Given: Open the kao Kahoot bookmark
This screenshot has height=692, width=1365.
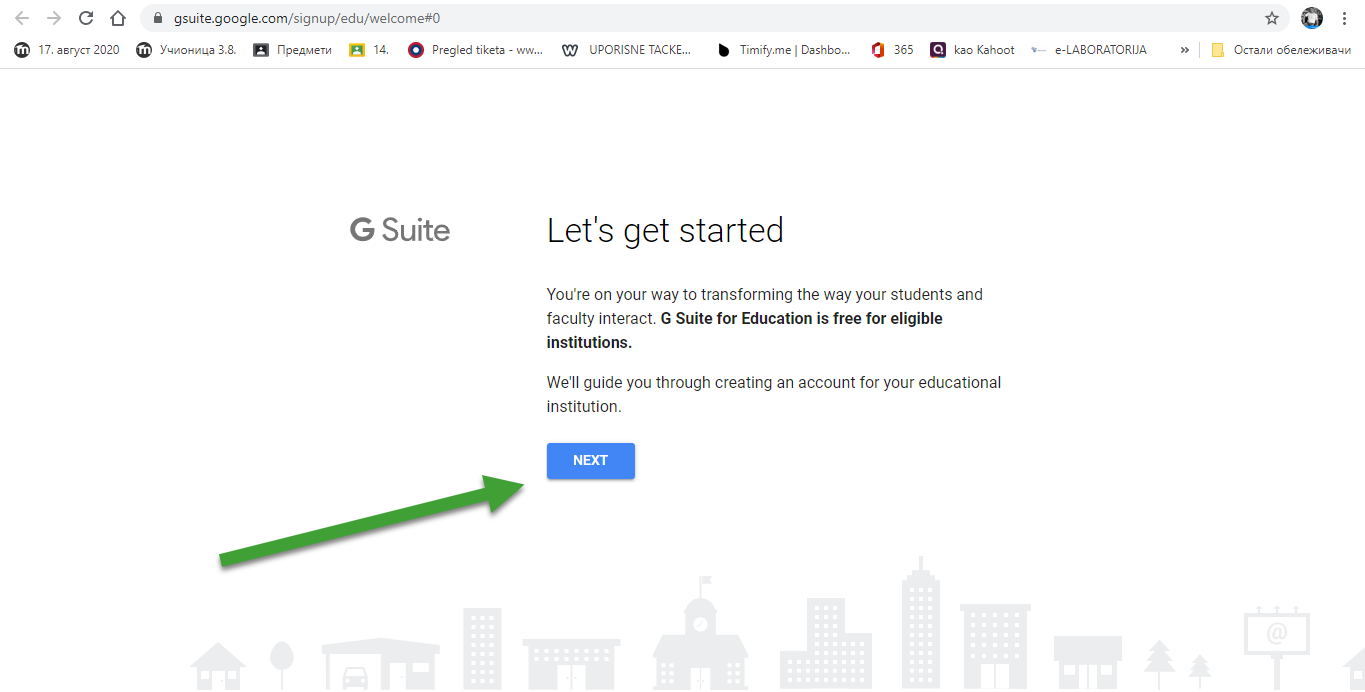Looking at the screenshot, I should (x=973, y=50).
